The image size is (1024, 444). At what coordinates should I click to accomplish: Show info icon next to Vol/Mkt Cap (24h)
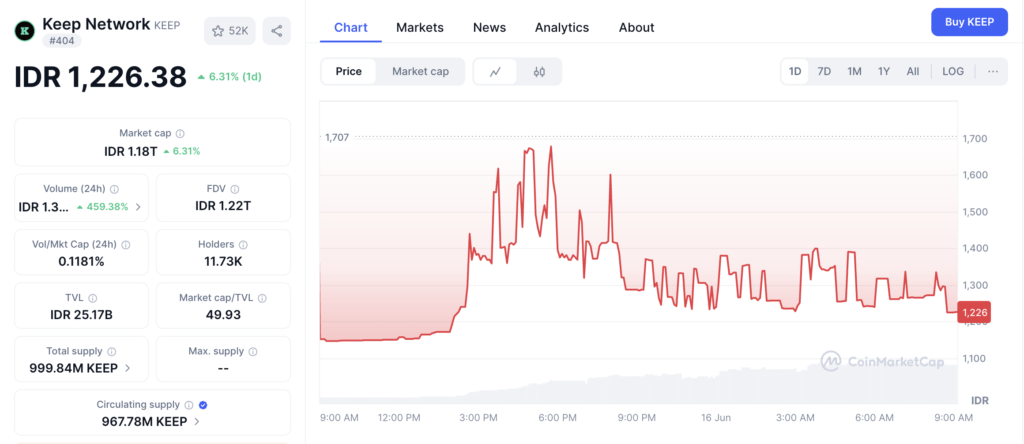[x=126, y=245]
